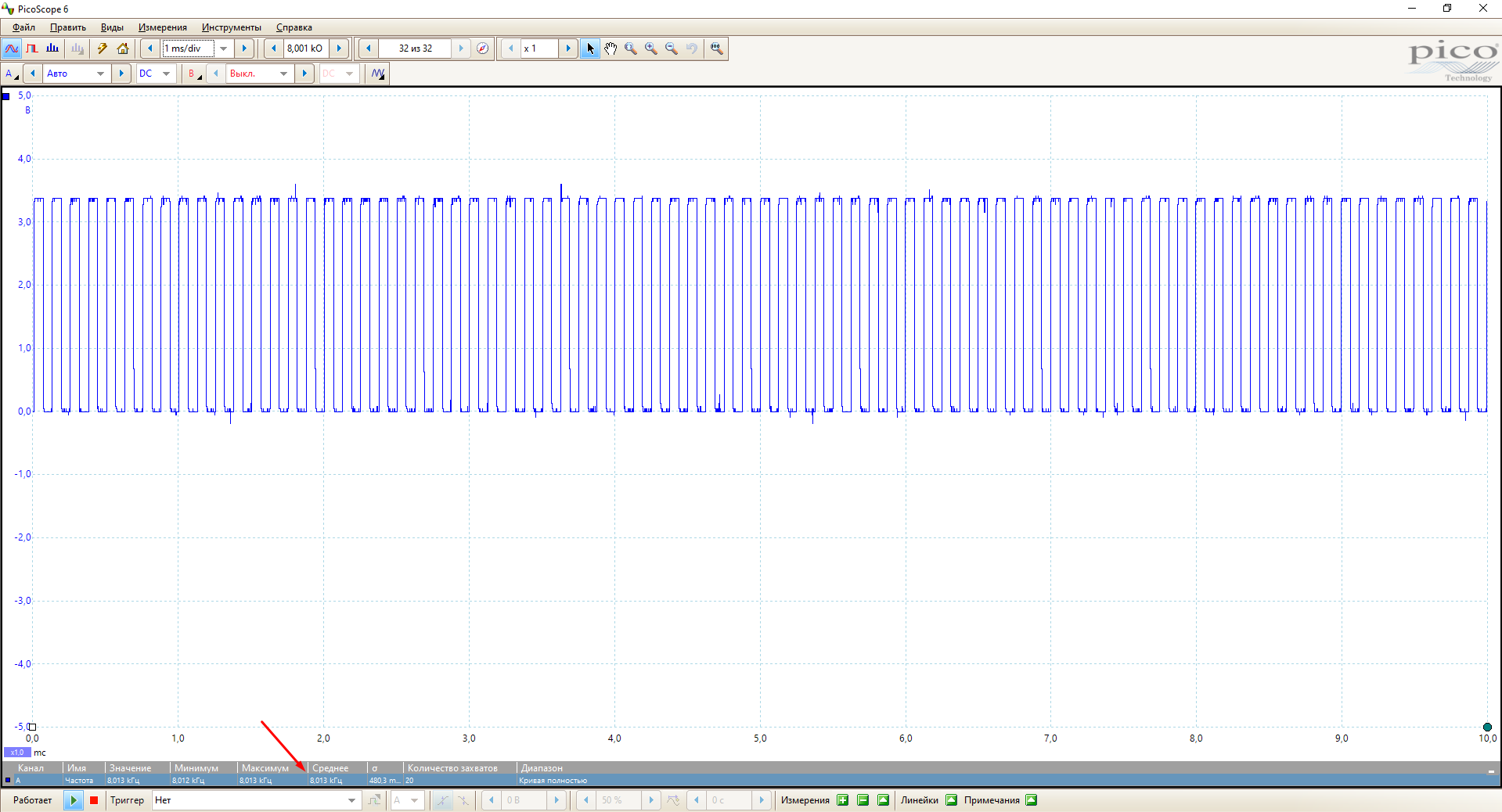Viewport: 1502px width, 812px height.
Task: Open the Auto setup lightning icon
Action: coord(102,49)
